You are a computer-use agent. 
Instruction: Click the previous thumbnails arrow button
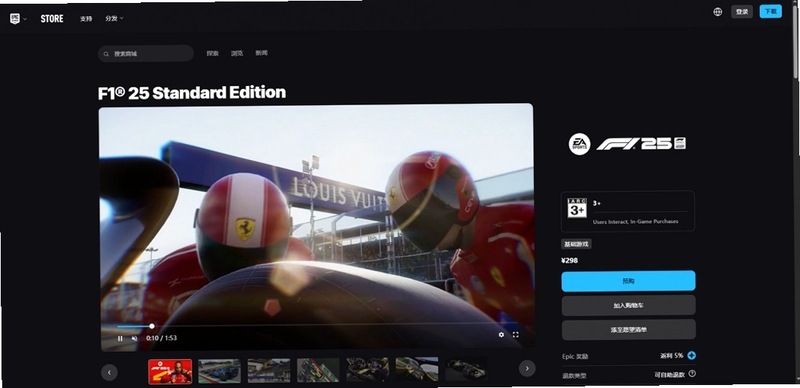click(109, 372)
